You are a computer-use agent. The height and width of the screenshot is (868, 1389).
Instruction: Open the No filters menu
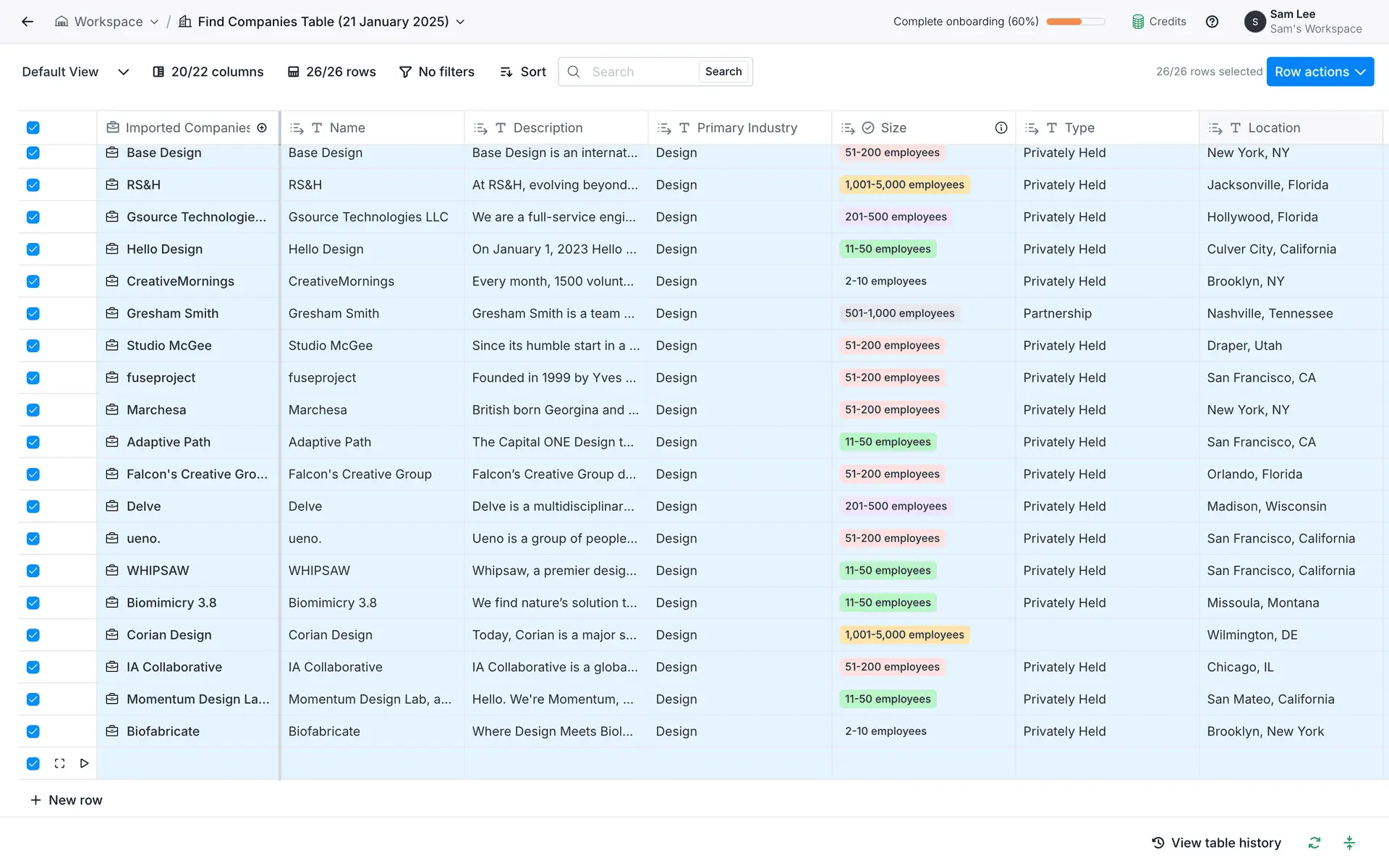437,72
